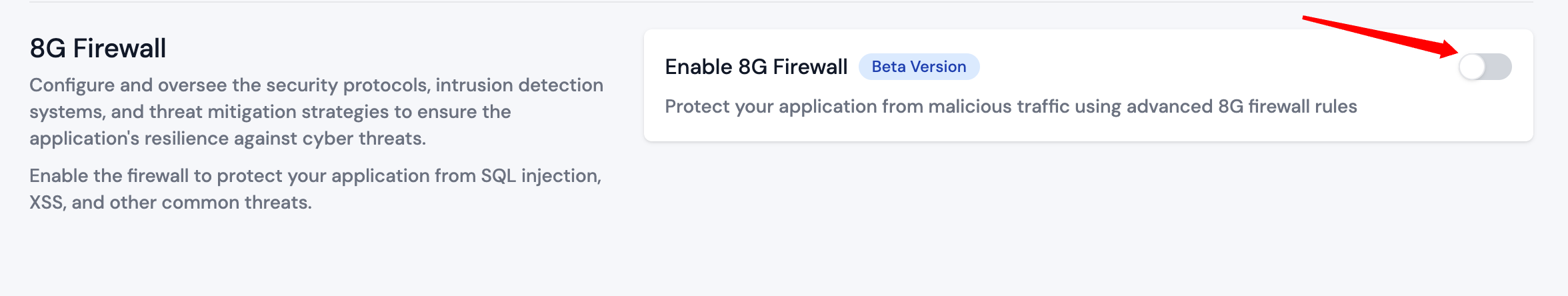Click the word "XSS" in the description

(x=46, y=203)
